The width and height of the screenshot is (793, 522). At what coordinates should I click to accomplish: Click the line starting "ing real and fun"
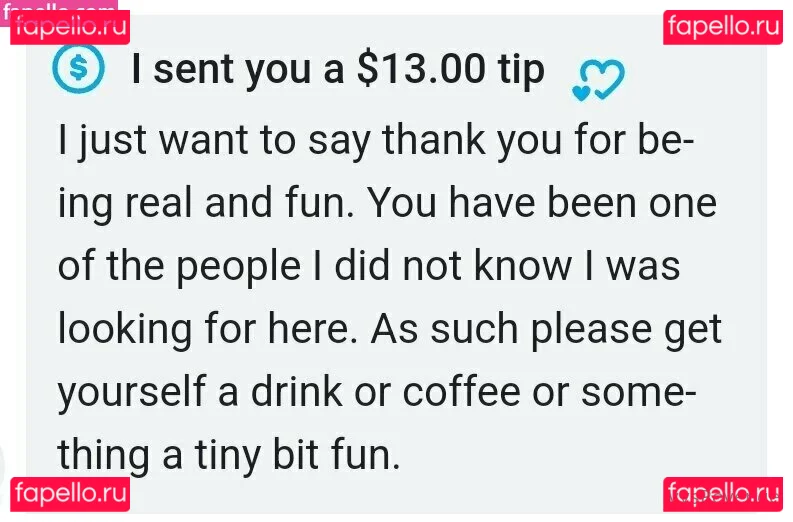click(386, 204)
